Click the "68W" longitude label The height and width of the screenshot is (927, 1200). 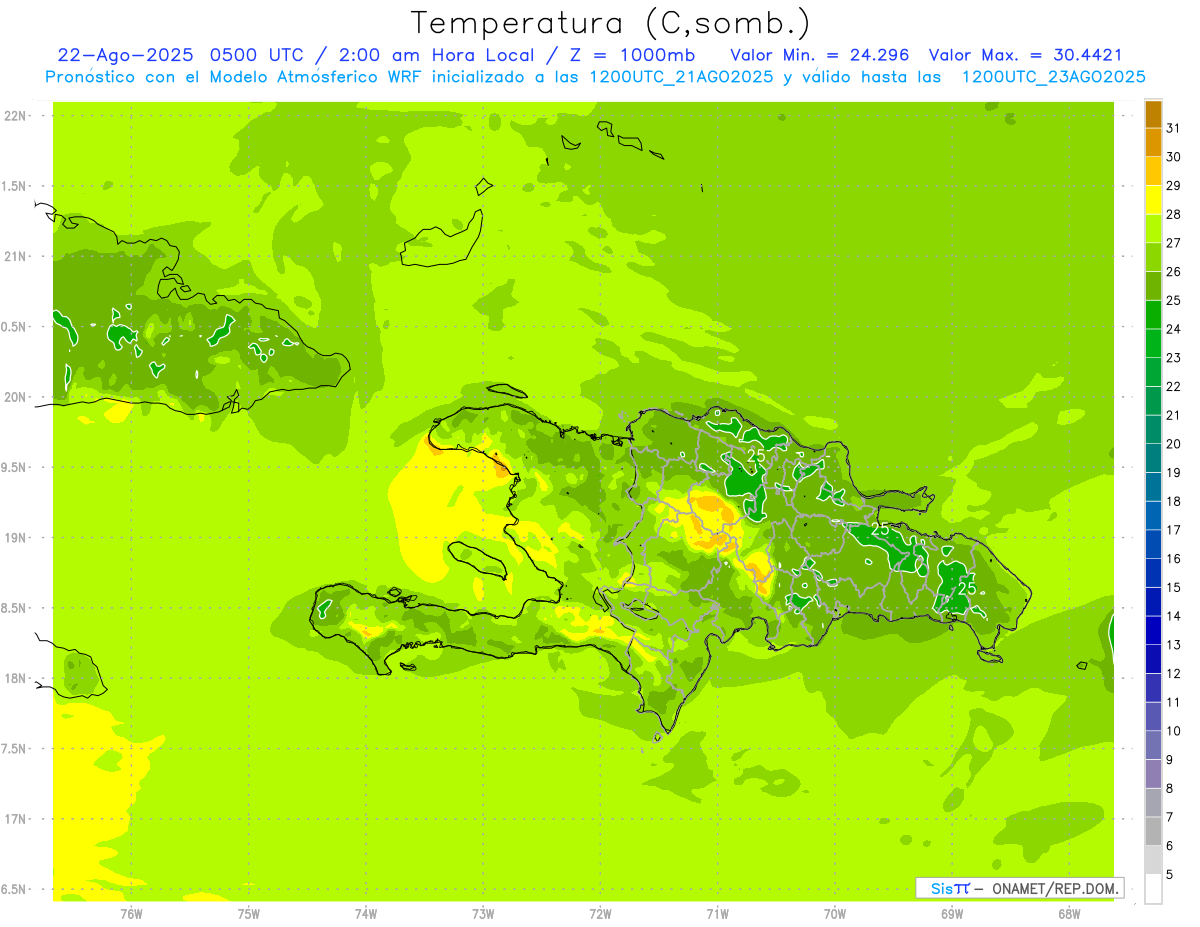pos(1069,913)
